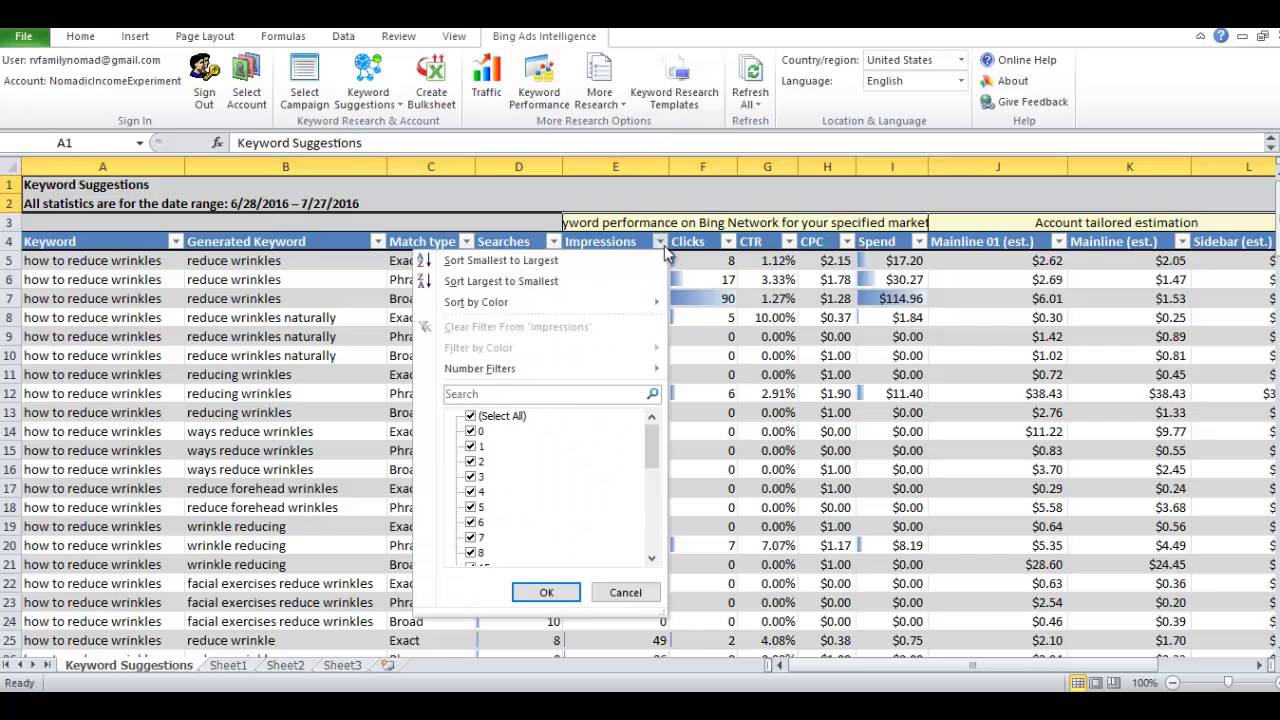
Task: Click the Search field in filter menu
Action: pyautogui.click(x=544, y=394)
